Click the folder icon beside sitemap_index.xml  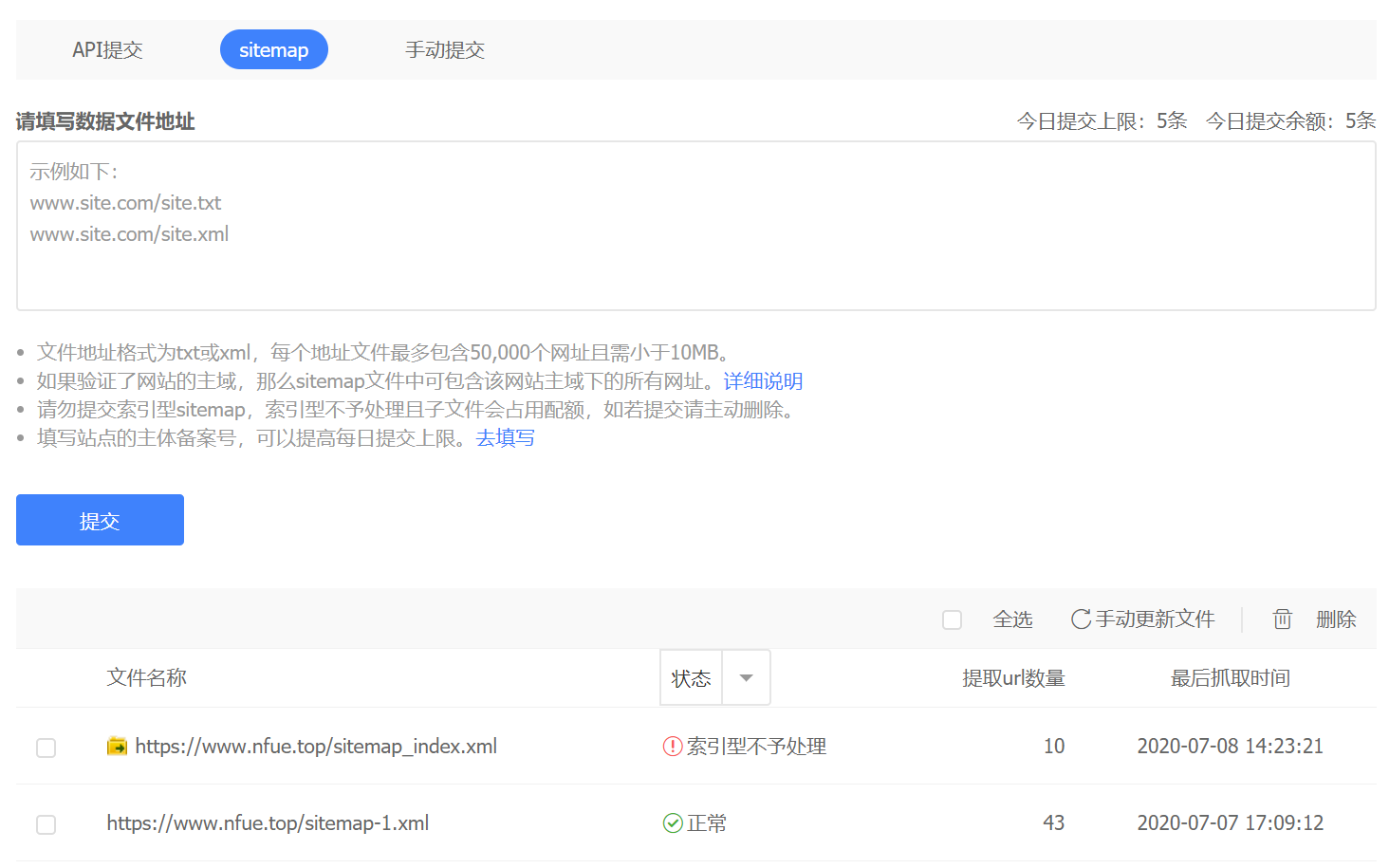(x=117, y=747)
